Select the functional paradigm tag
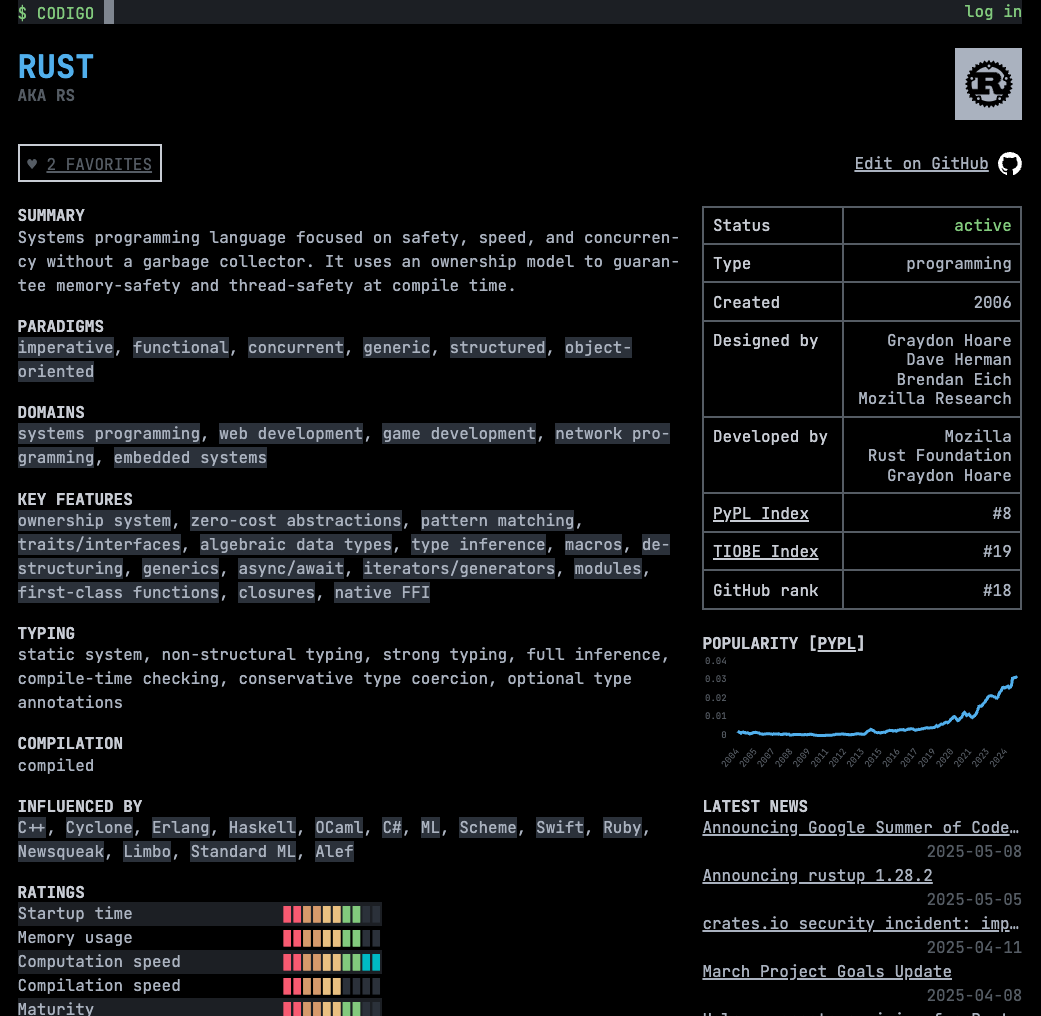Viewport: 1041px width, 1016px height. tap(181, 347)
